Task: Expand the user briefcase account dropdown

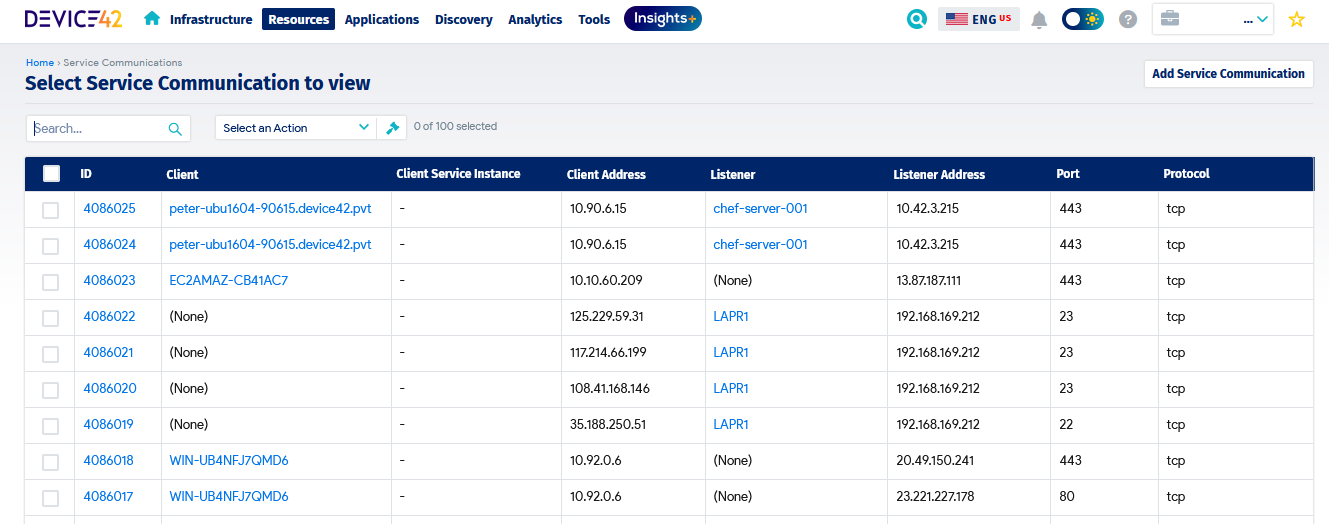Action: [1212, 19]
